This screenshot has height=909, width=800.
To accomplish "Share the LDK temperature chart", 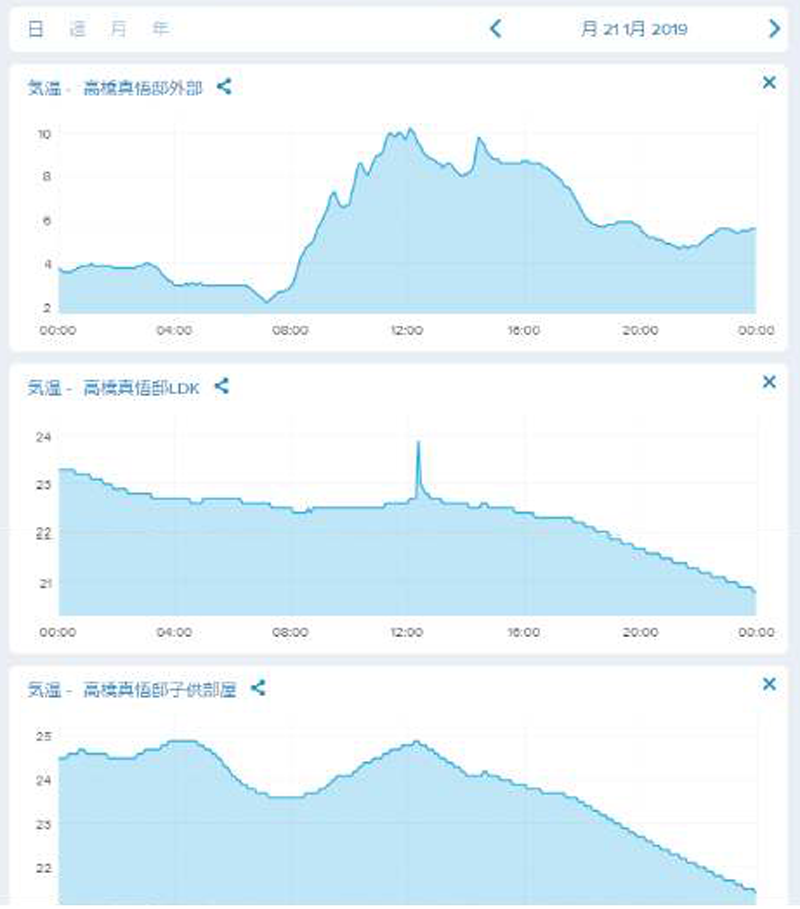I will [222, 386].
